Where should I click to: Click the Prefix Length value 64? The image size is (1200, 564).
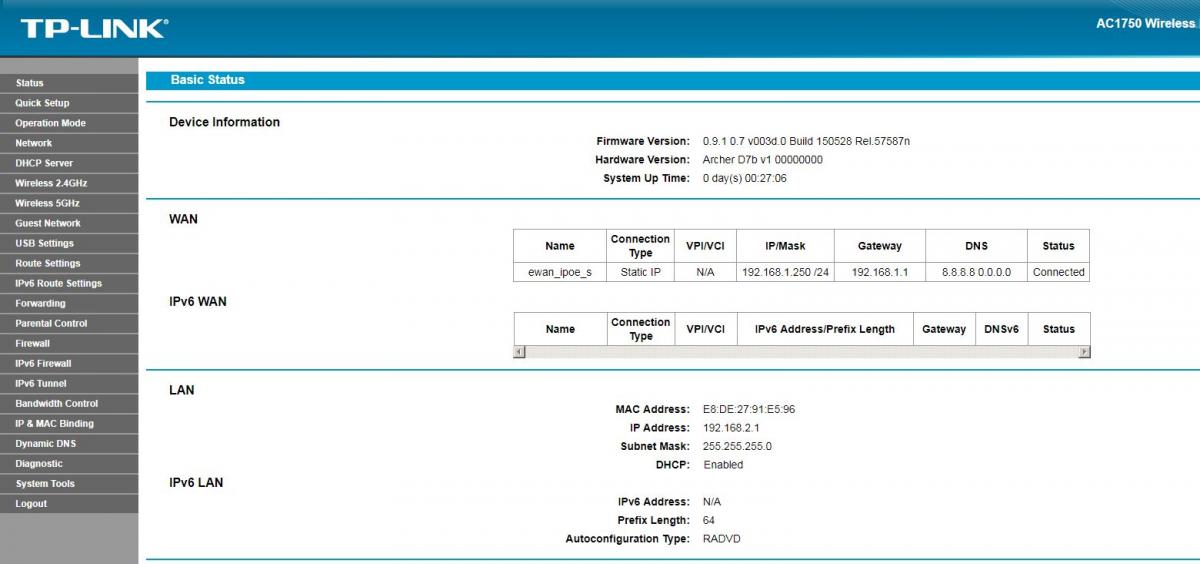pyautogui.click(x=709, y=520)
